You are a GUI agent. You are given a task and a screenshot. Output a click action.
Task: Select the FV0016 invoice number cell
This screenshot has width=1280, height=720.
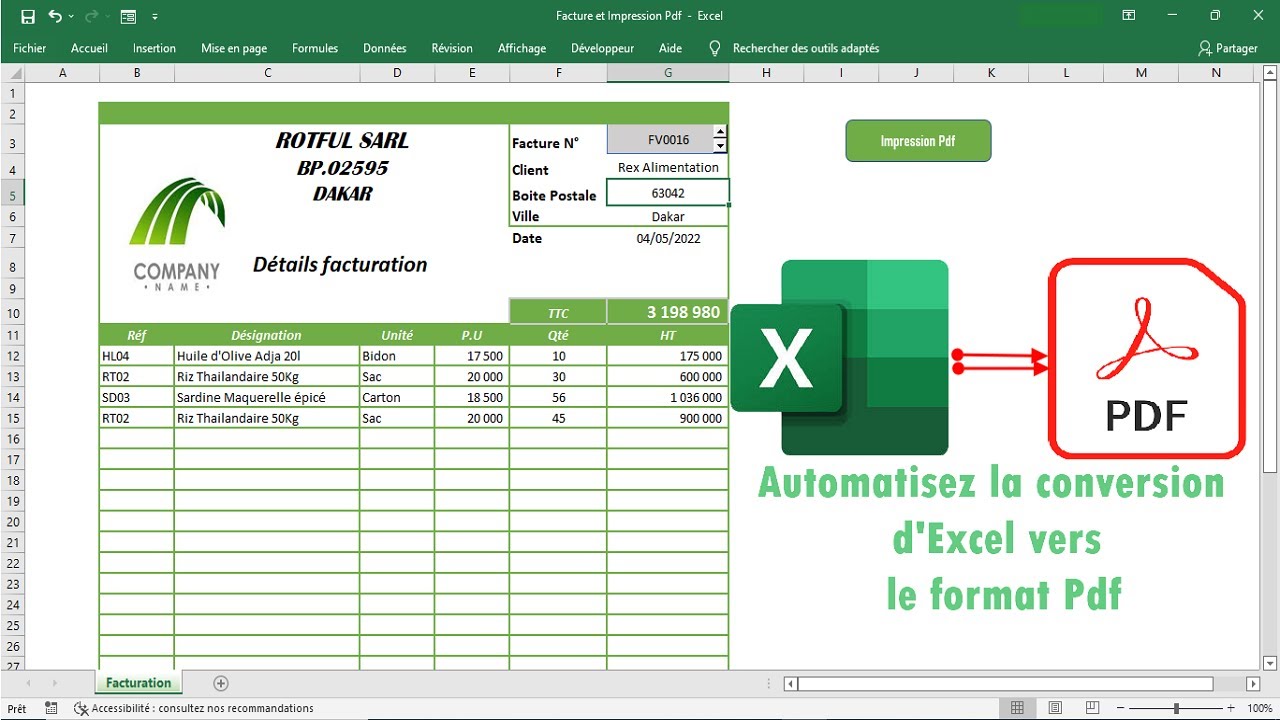point(660,140)
